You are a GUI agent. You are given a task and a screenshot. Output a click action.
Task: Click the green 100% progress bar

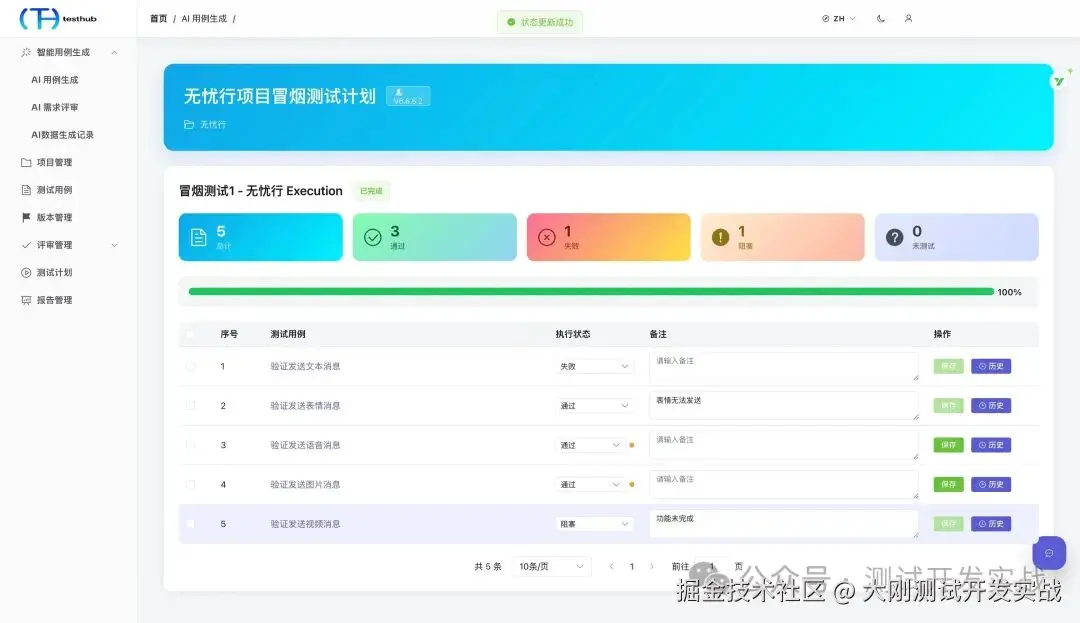591,292
